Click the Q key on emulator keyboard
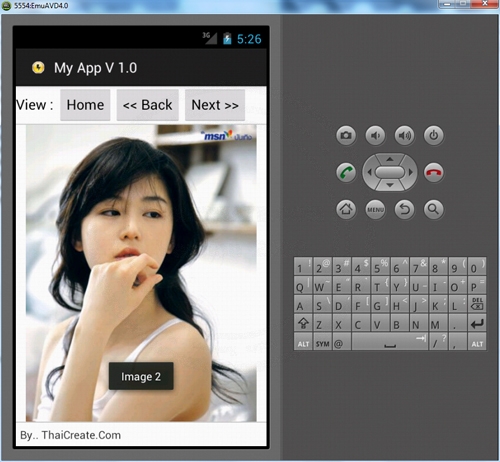Screen dimensions: 500x462 [303, 285]
